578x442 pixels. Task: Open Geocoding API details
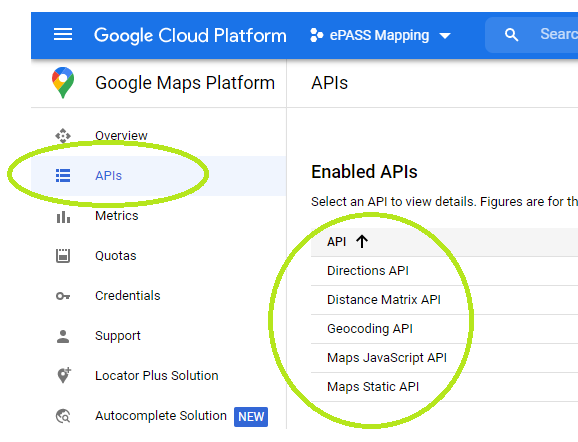tap(370, 329)
